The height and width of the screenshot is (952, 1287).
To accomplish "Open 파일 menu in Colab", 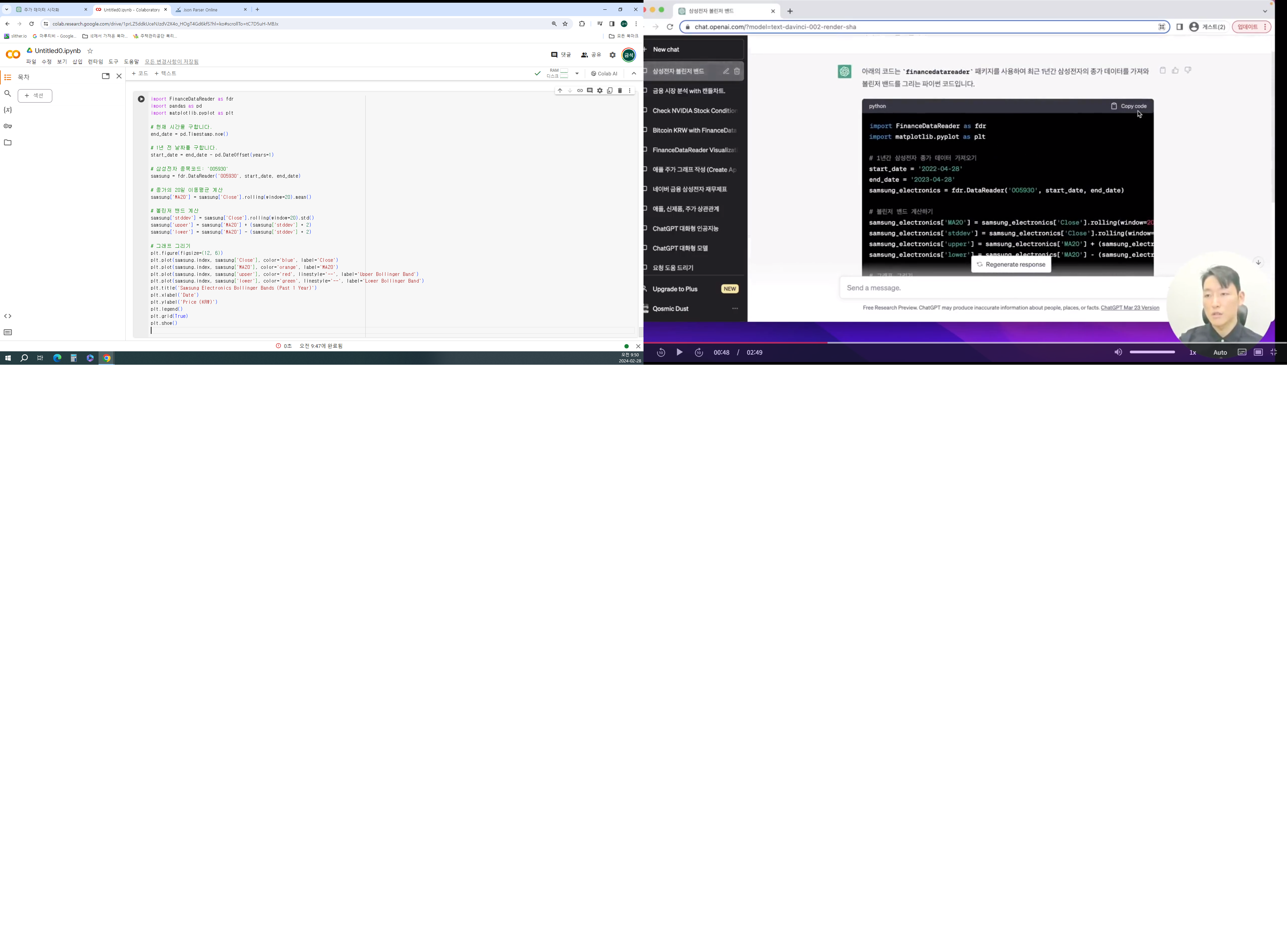I will pyautogui.click(x=31, y=62).
